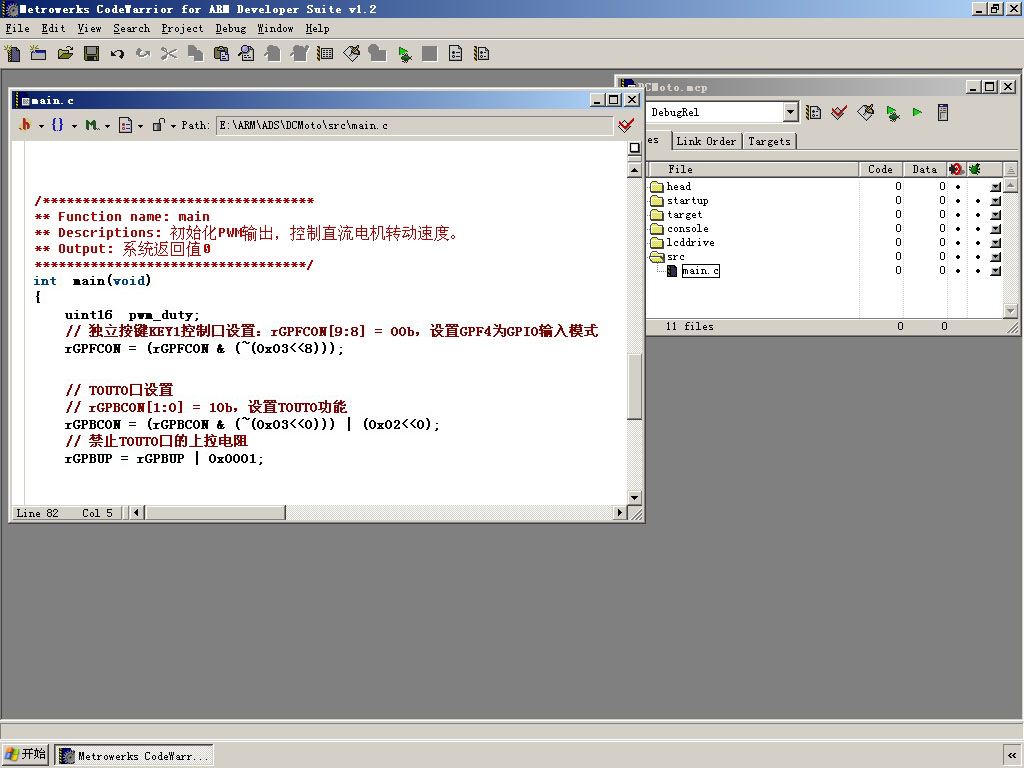
Task: Click the Target Settings icon in the DCMoto.mcp window
Action: (x=813, y=112)
